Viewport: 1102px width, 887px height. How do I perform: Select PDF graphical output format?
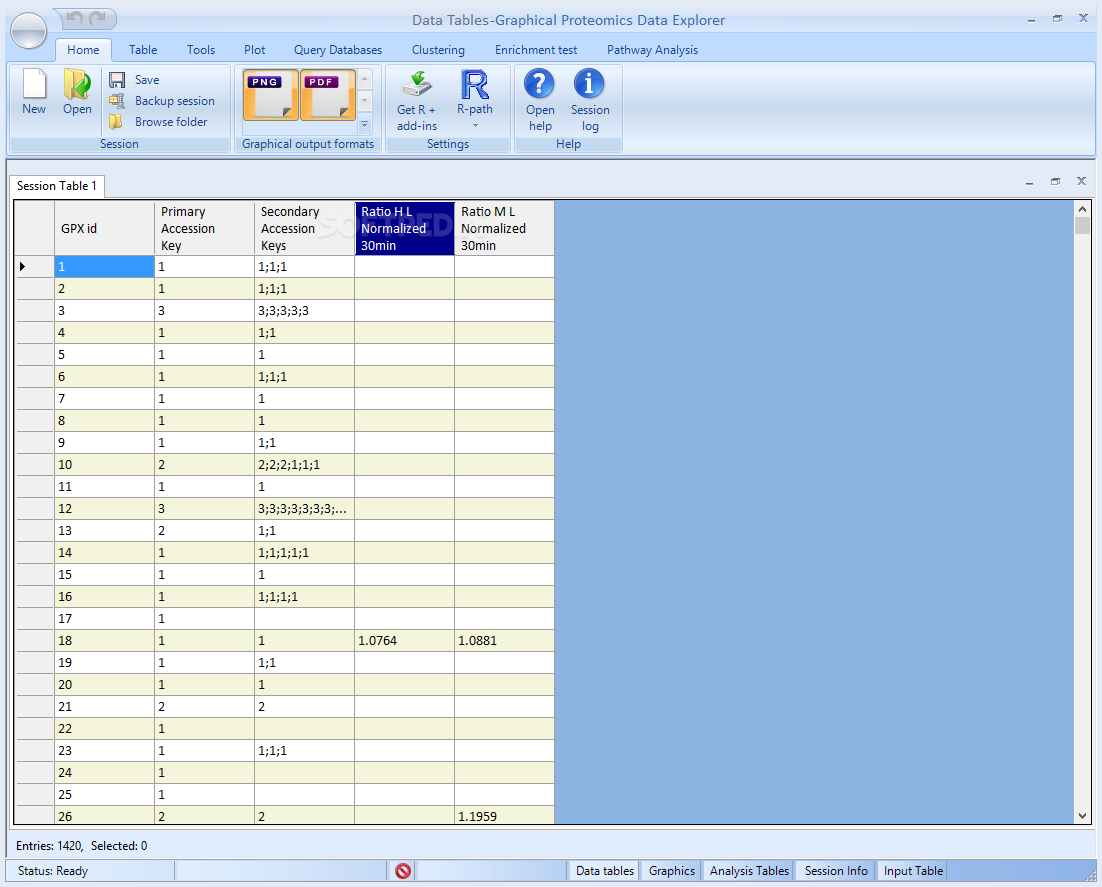328,95
